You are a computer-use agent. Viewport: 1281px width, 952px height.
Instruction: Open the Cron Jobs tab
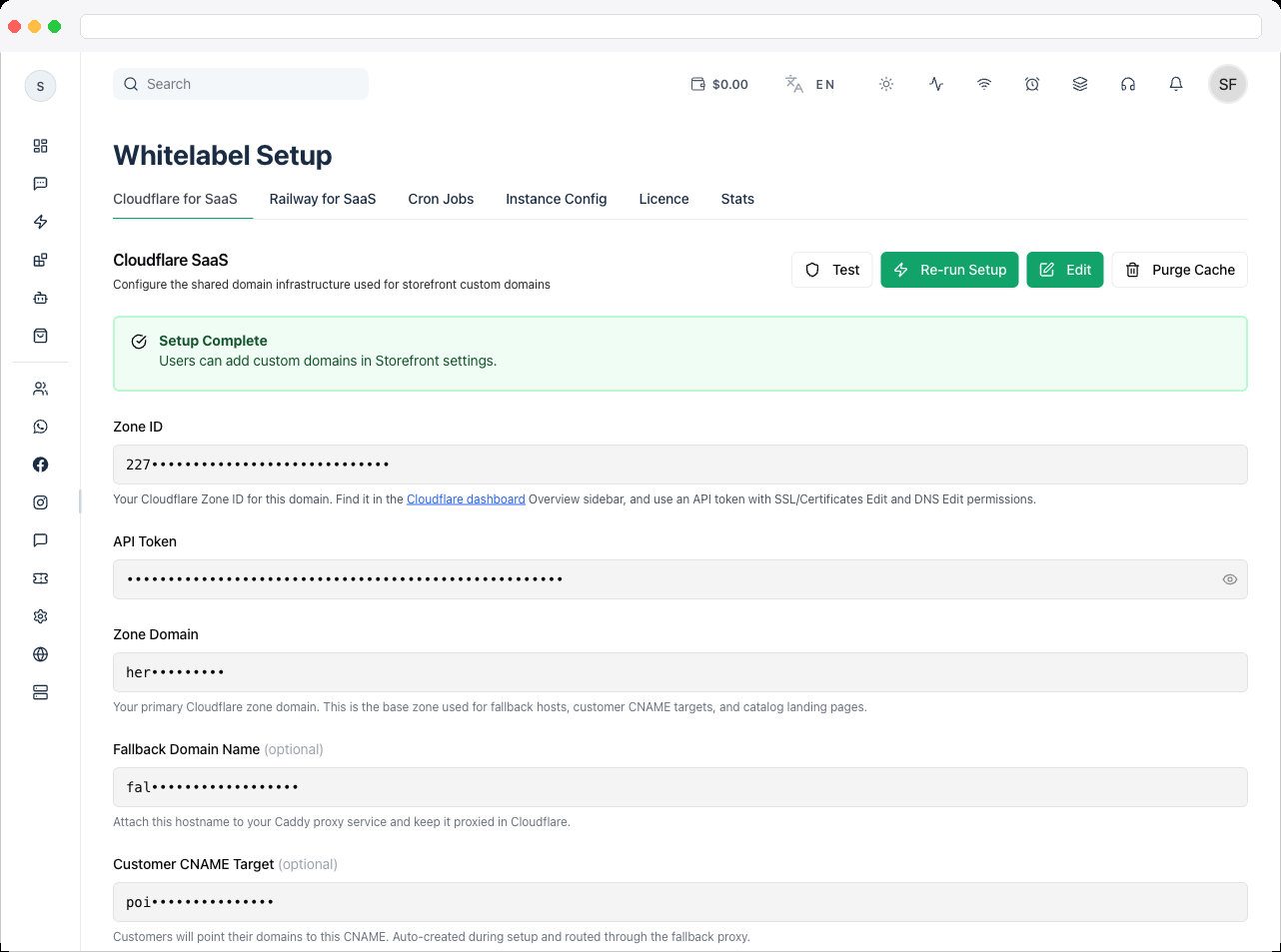441,199
